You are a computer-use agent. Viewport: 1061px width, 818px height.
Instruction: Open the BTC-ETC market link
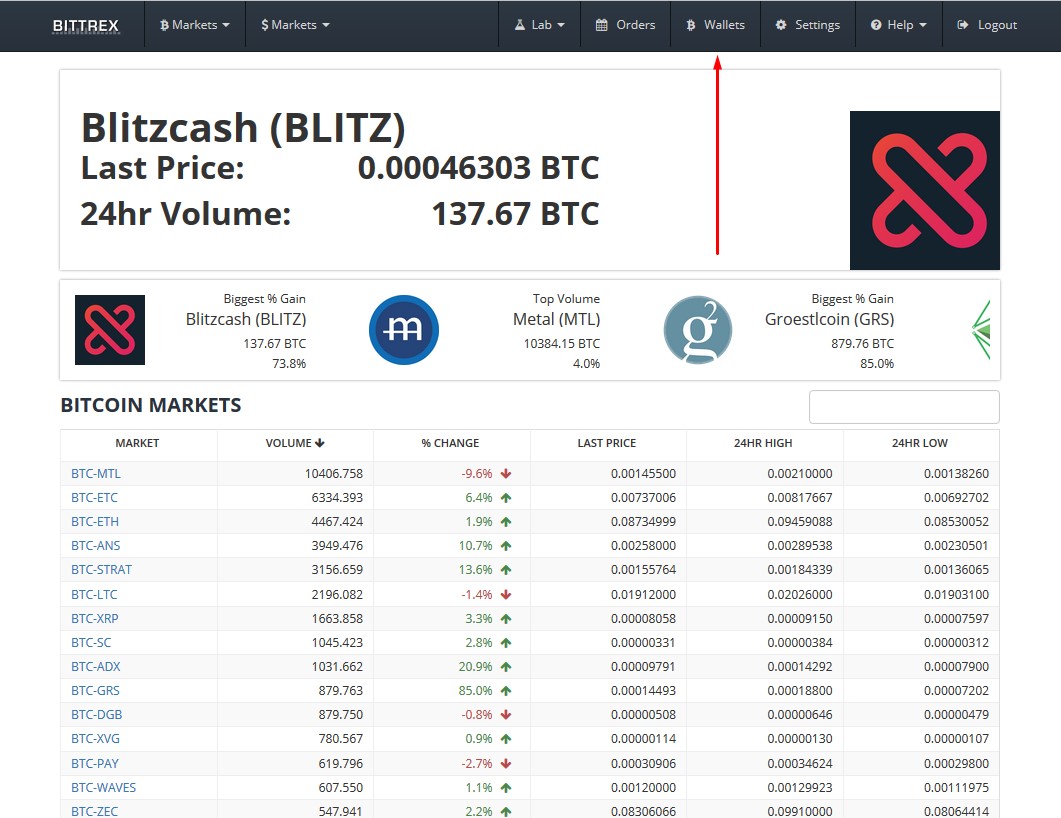pyautogui.click(x=94, y=497)
